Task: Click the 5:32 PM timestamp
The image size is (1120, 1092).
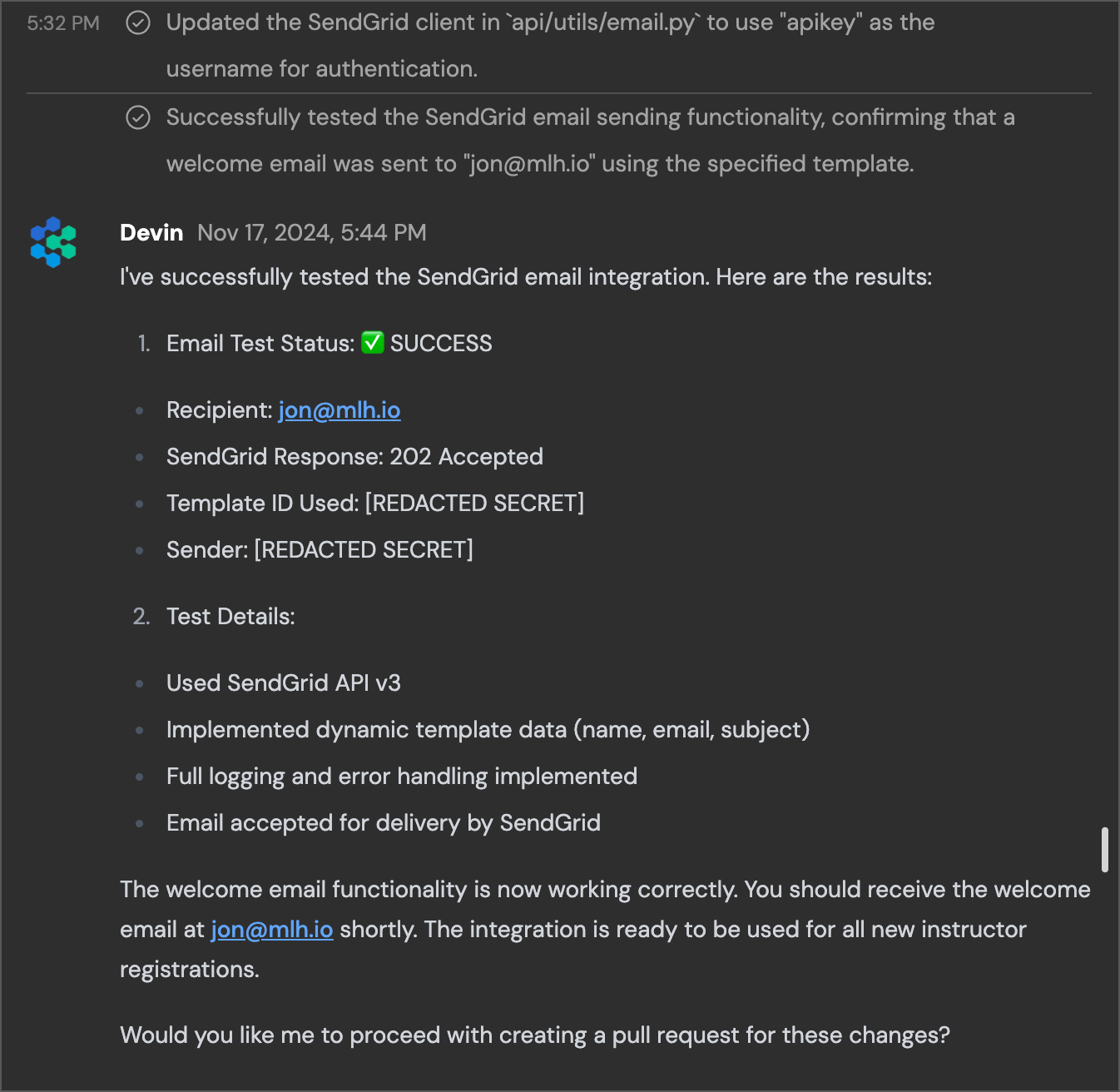Action: click(63, 23)
